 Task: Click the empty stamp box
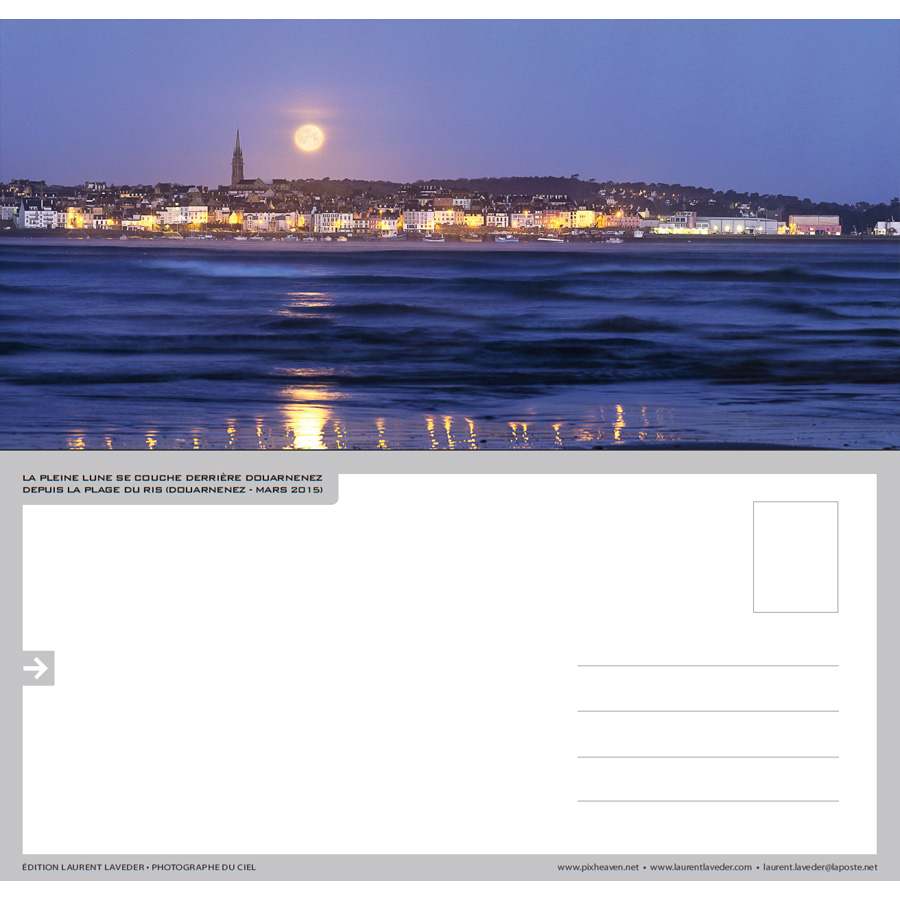coord(796,557)
